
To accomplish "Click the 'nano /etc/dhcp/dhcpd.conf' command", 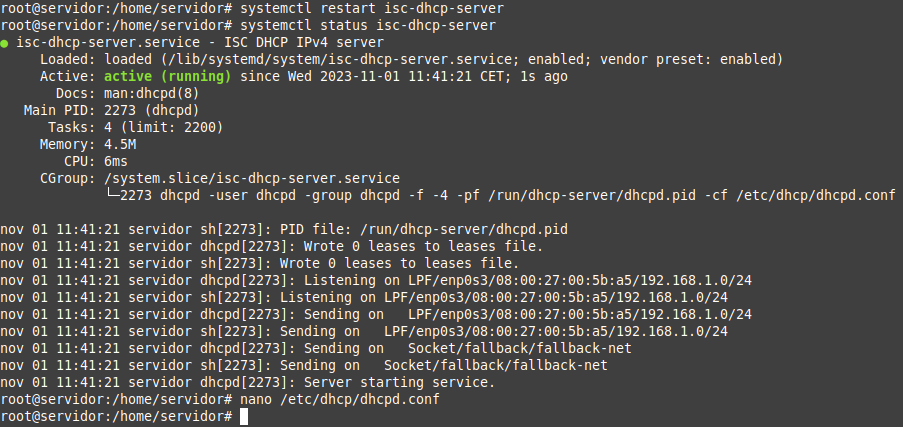I will (x=340, y=399).
